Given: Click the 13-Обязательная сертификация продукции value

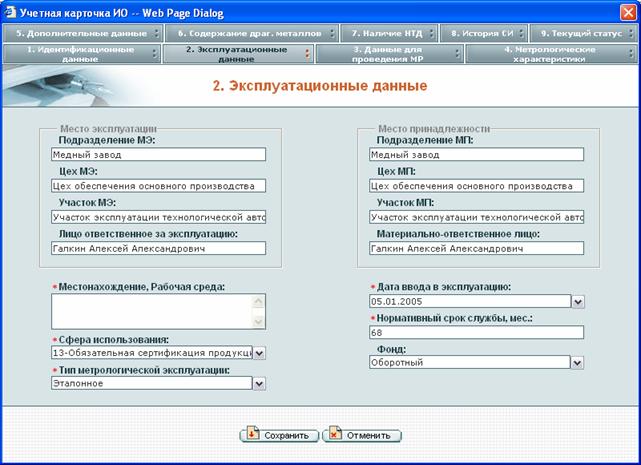Looking at the screenshot, I should pos(152,353).
